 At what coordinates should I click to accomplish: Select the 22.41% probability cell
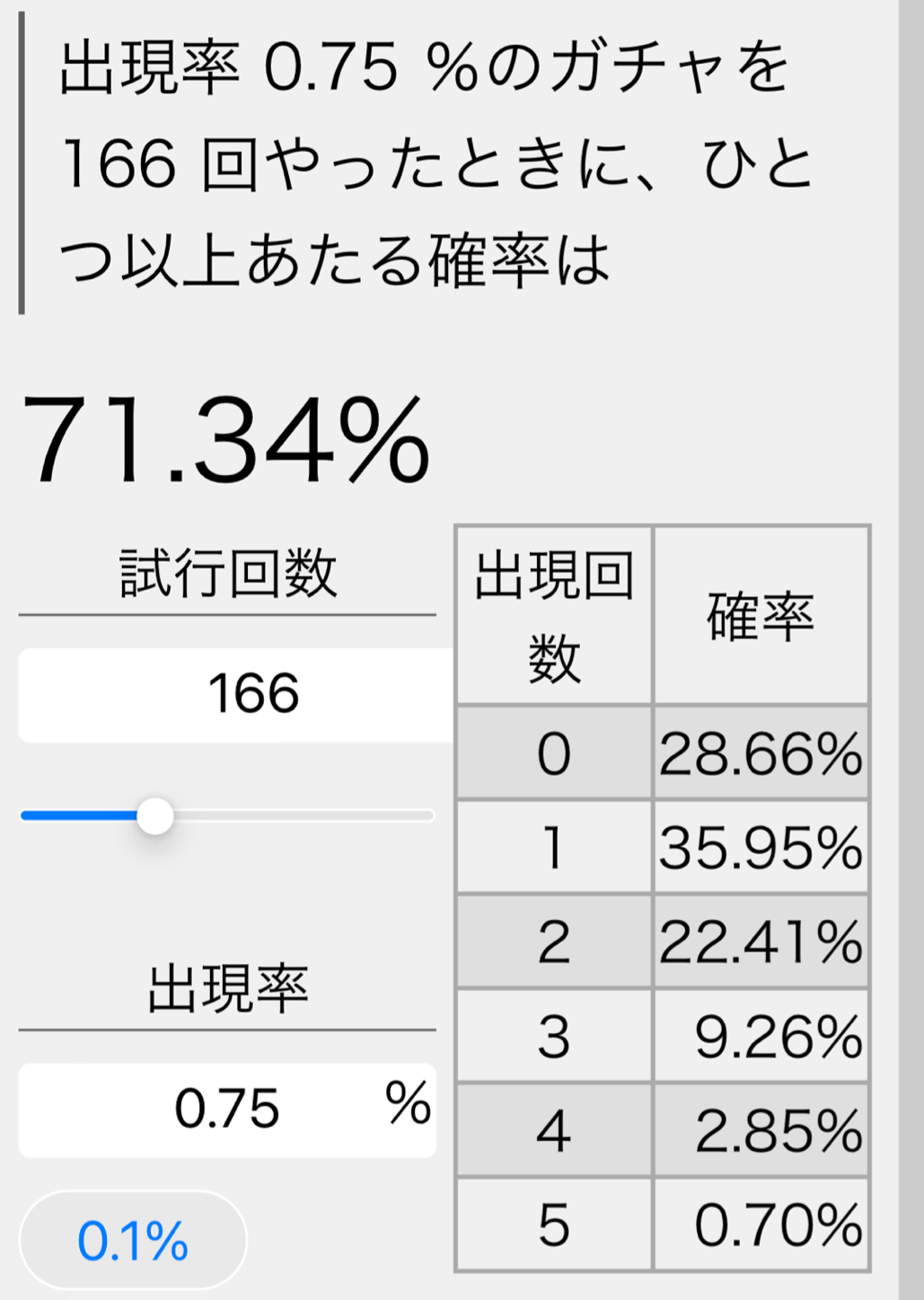761,943
